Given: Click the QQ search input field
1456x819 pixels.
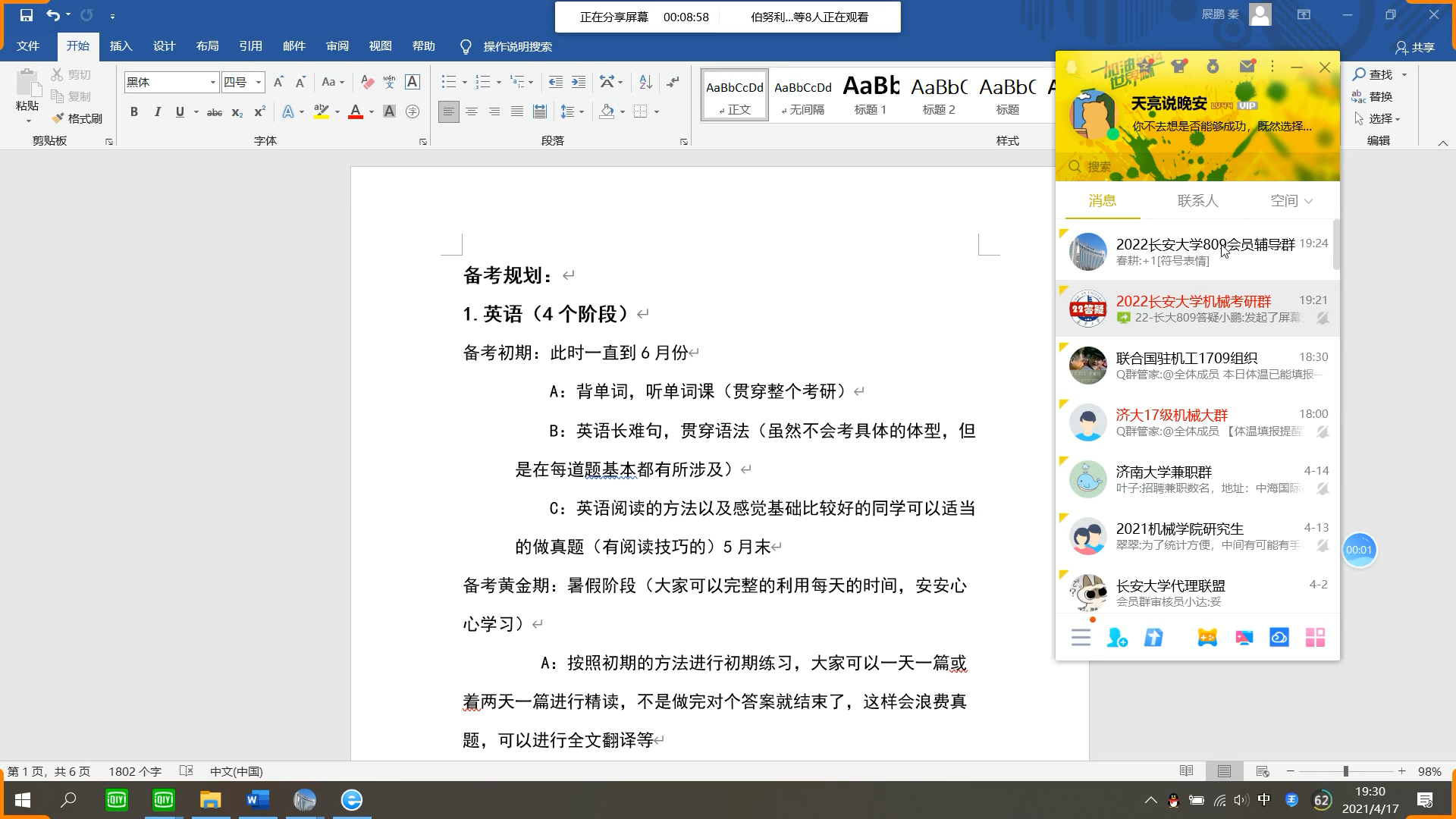Looking at the screenshot, I should (1197, 167).
